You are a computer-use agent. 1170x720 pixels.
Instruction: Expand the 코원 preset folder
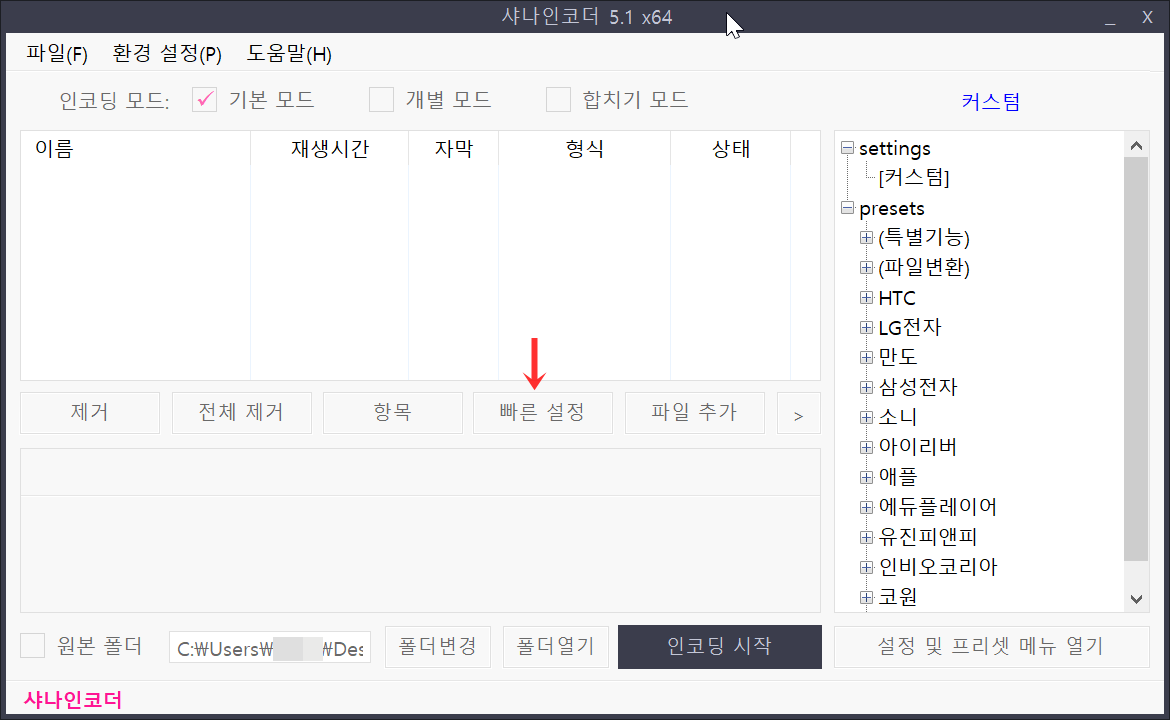(x=866, y=597)
